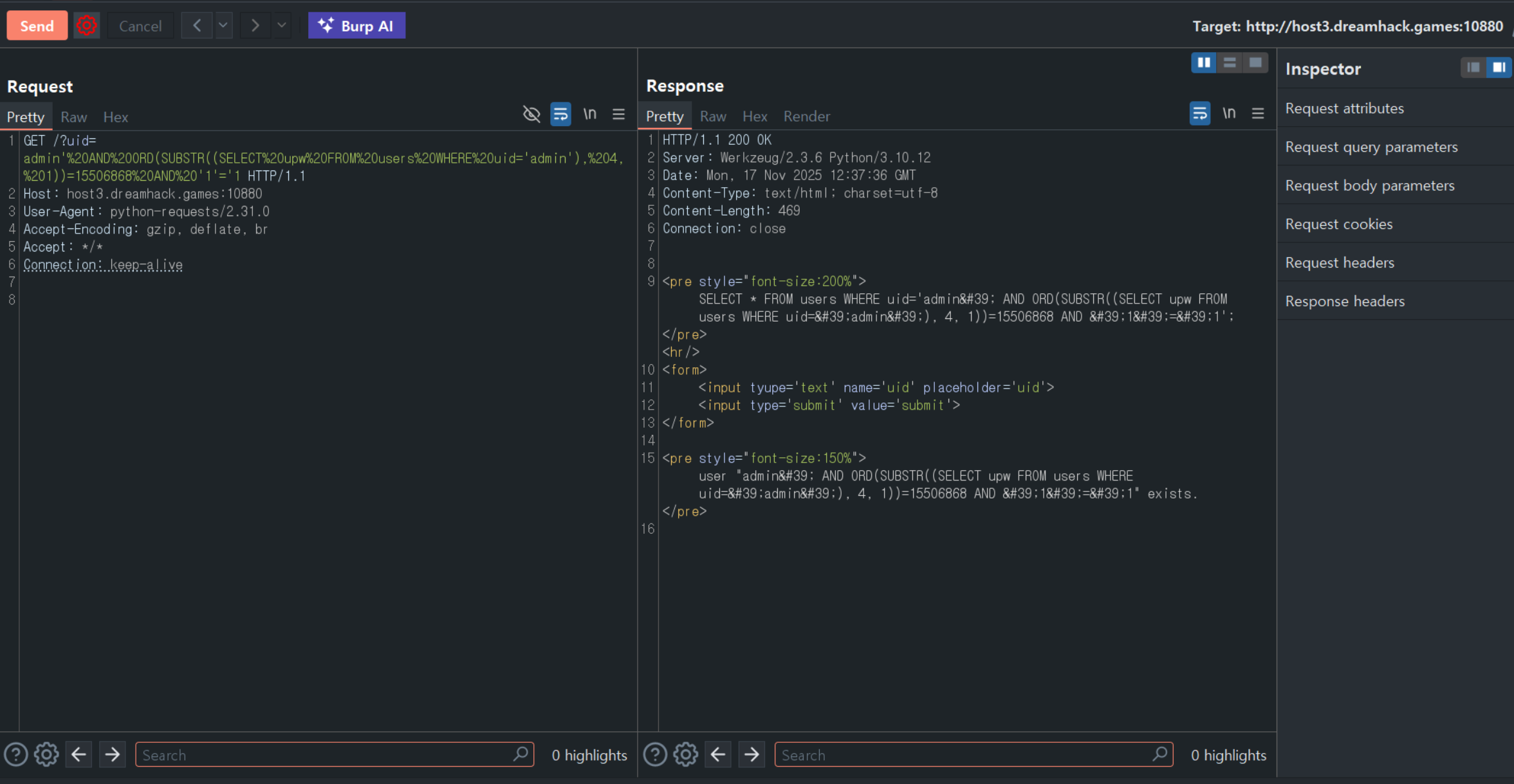
Task: Open the history forward dropdown arrow
Action: tap(281, 26)
